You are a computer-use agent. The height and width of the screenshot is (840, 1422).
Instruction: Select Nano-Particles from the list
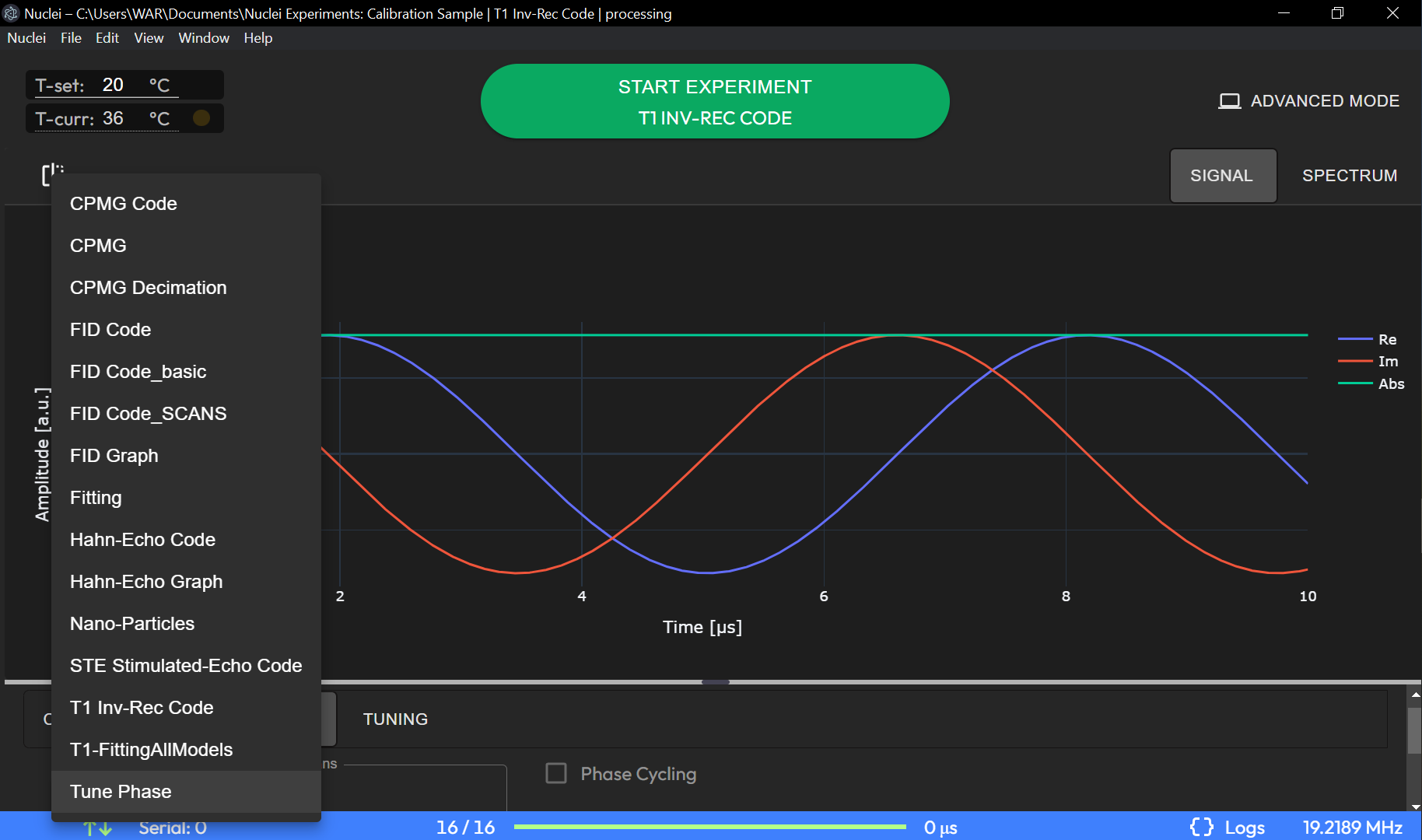pos(186,624)
